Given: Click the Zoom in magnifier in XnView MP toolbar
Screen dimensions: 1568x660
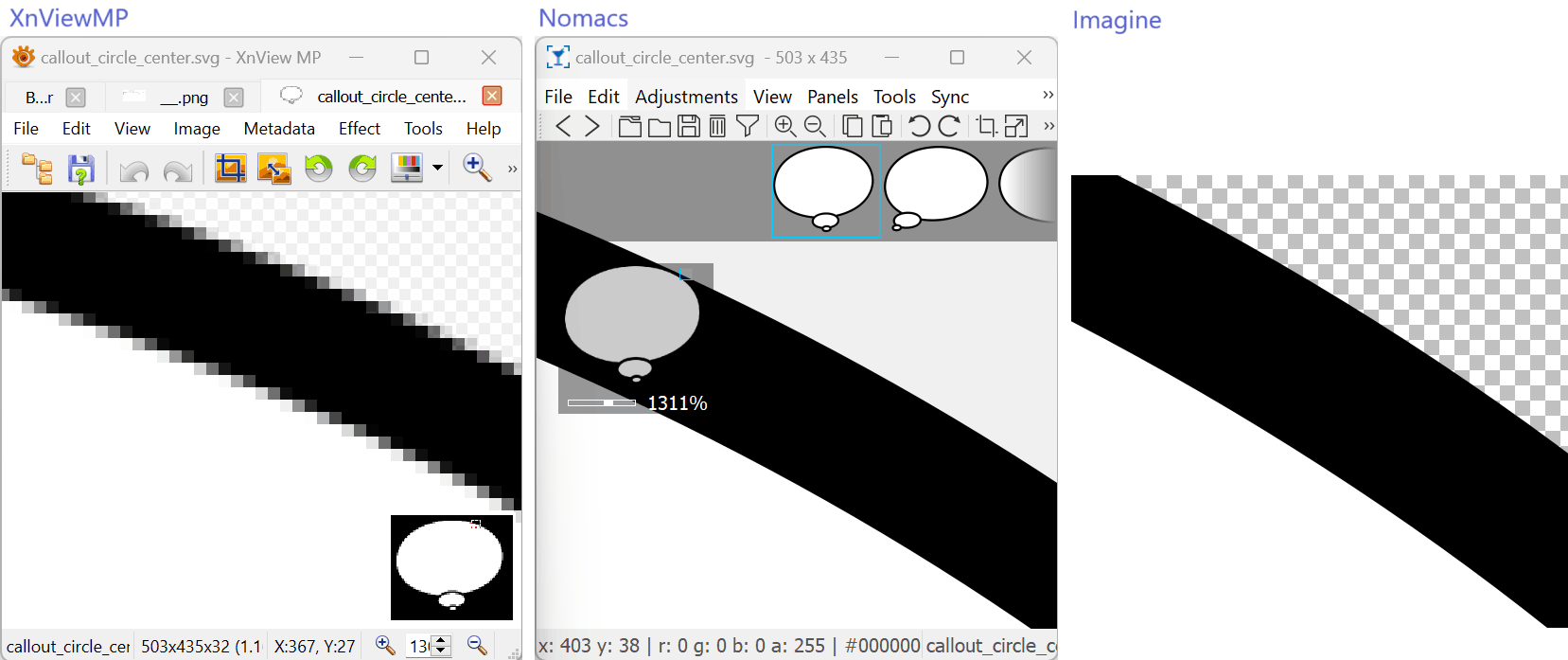Looking at the screenshot, I should click(477, 168).
